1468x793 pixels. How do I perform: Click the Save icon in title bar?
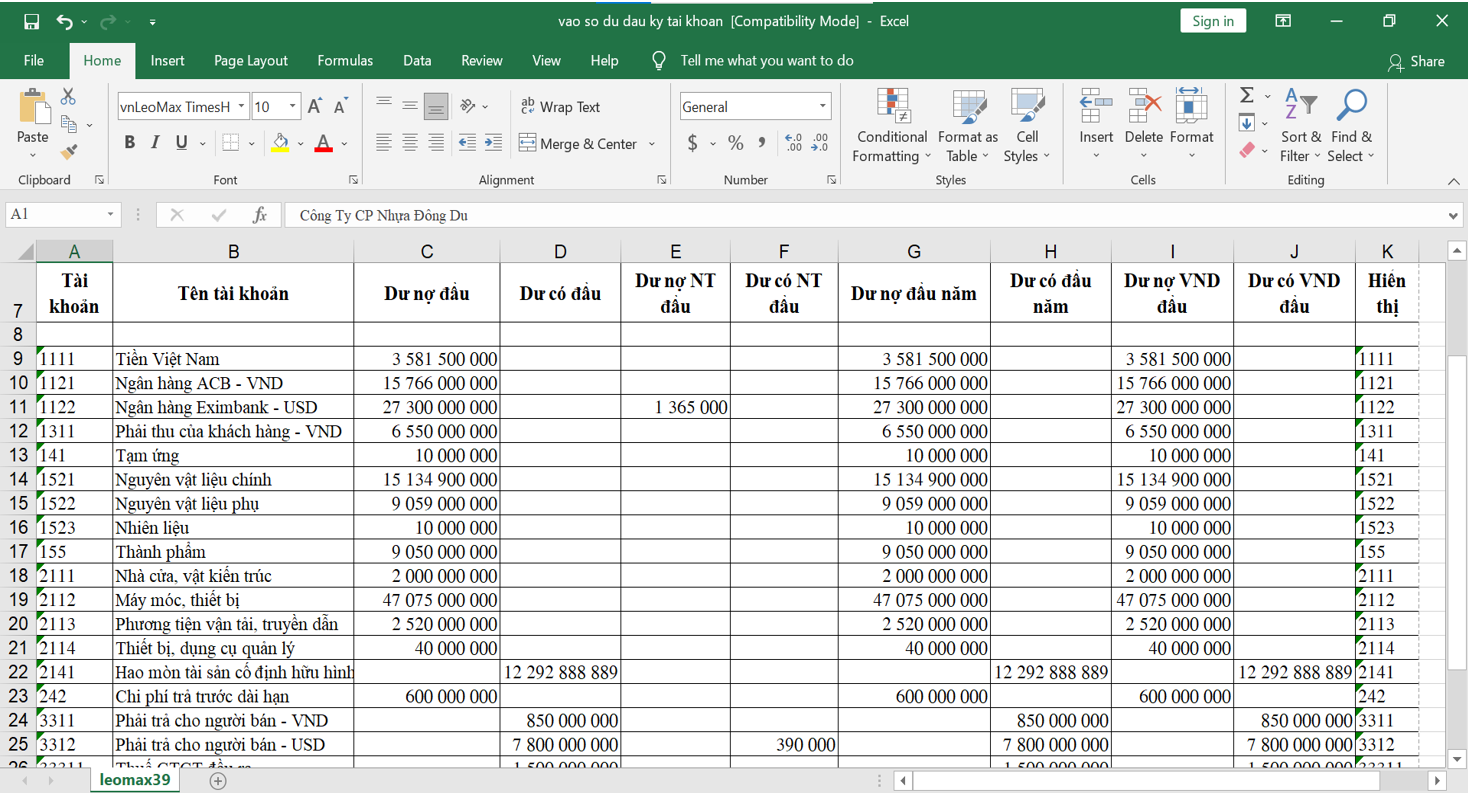coord(31,21)
